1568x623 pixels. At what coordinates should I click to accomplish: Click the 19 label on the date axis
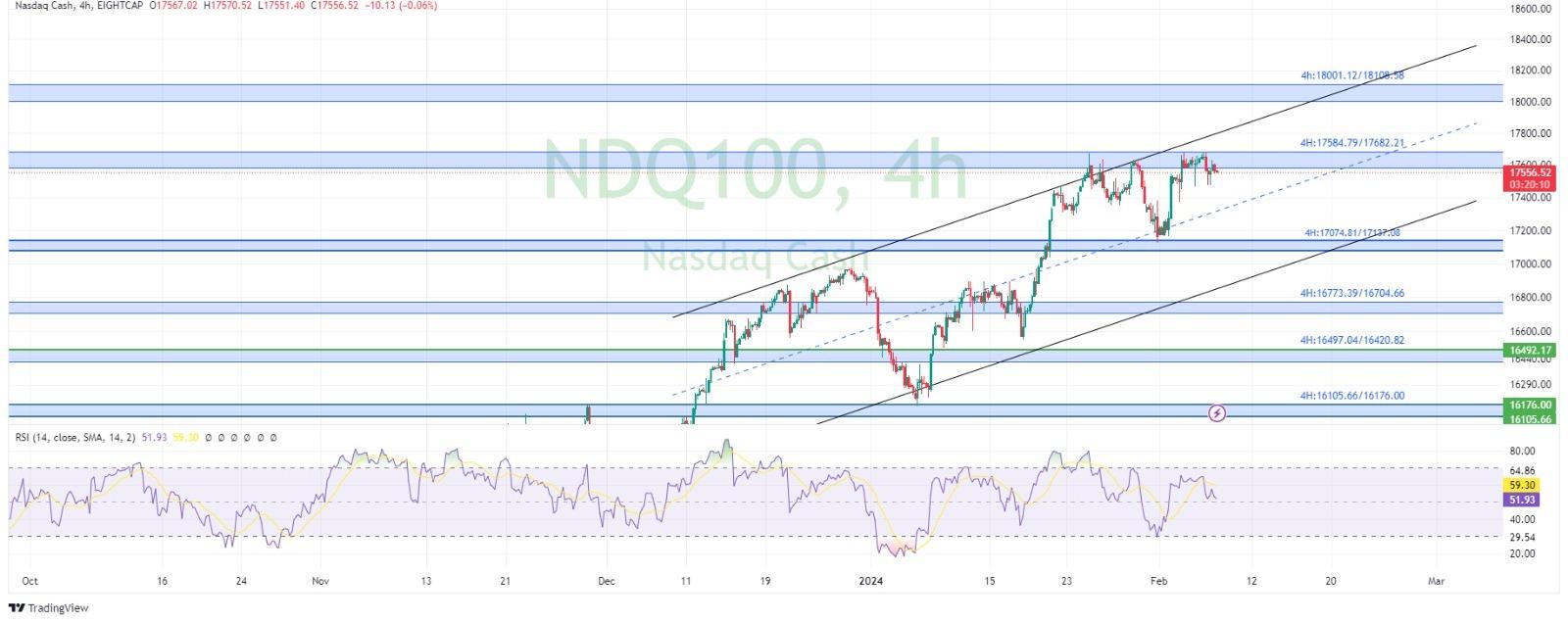tap(764, 581)
